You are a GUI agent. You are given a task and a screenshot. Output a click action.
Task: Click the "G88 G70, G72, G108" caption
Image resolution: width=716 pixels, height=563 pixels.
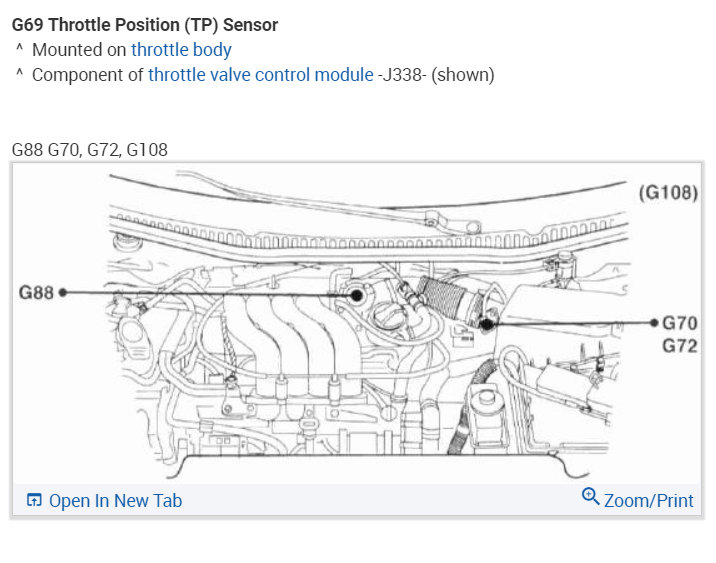(x=90, y=150)
